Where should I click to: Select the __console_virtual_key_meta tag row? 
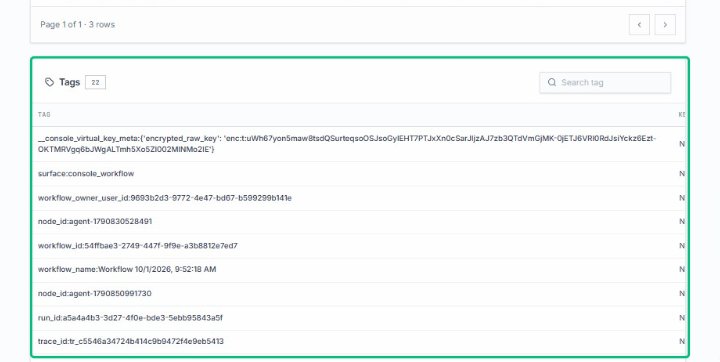point(359,144)
